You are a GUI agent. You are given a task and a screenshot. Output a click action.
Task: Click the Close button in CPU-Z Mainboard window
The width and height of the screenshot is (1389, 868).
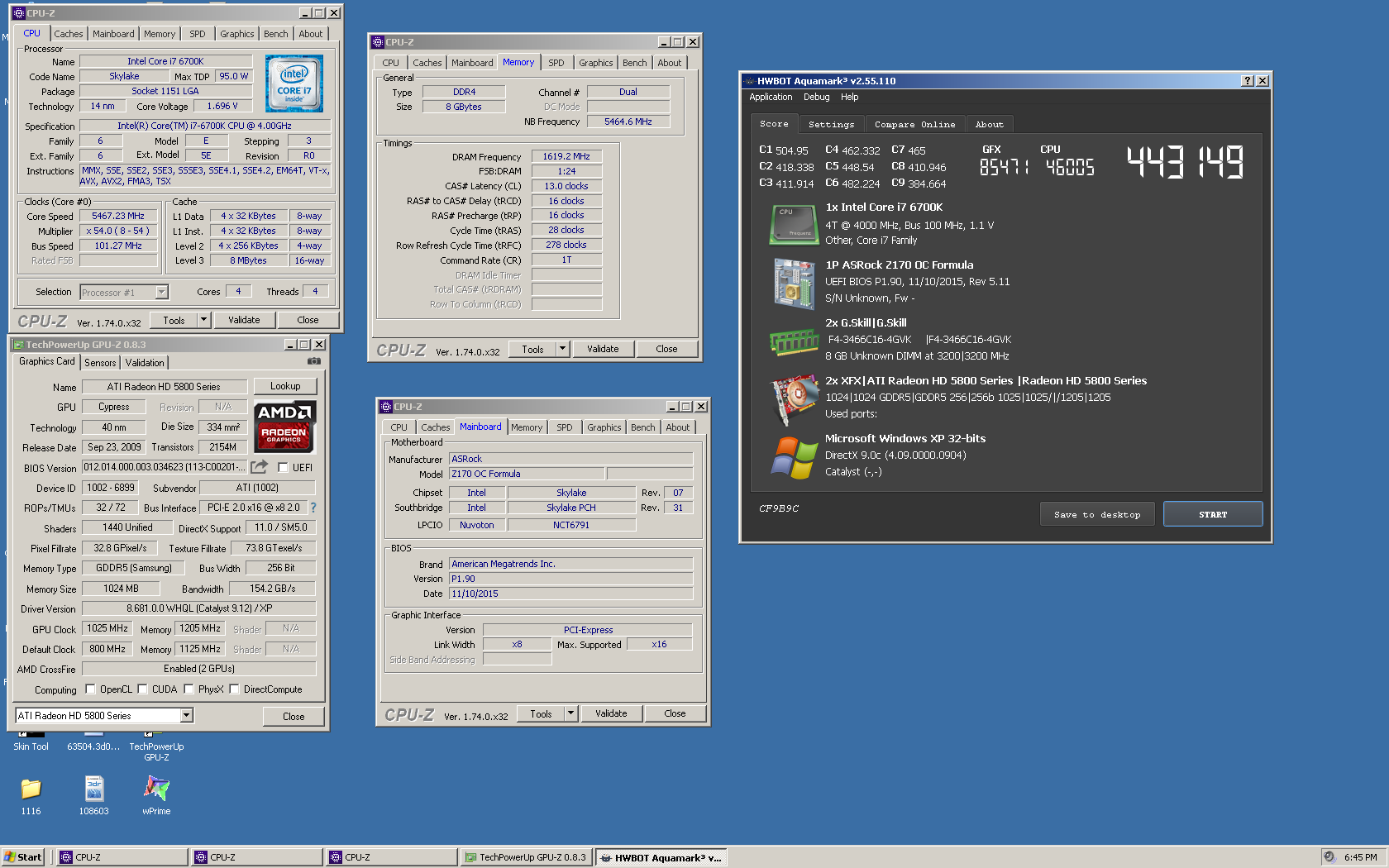pos(675,713)
